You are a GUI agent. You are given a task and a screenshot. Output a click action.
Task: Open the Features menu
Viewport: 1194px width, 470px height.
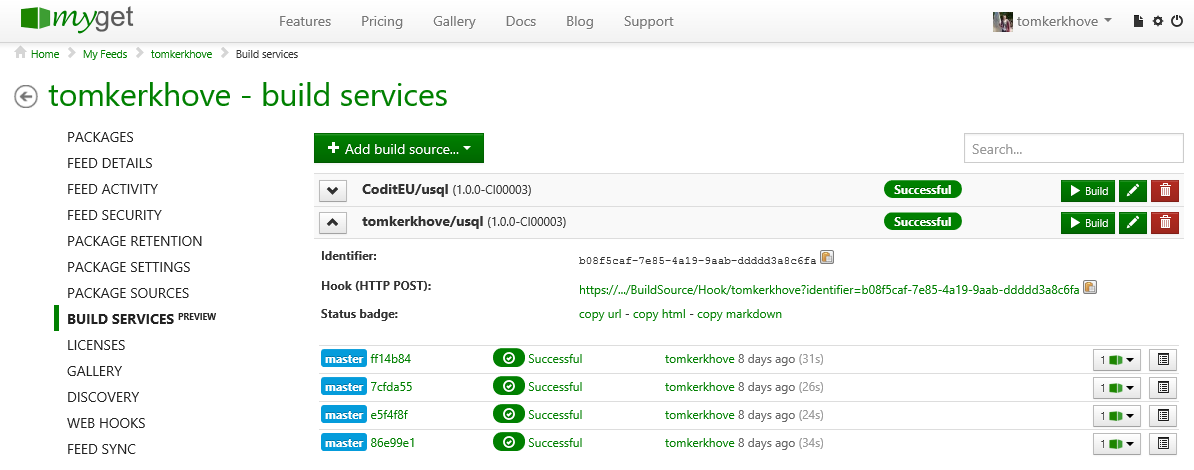pos(305,21)
